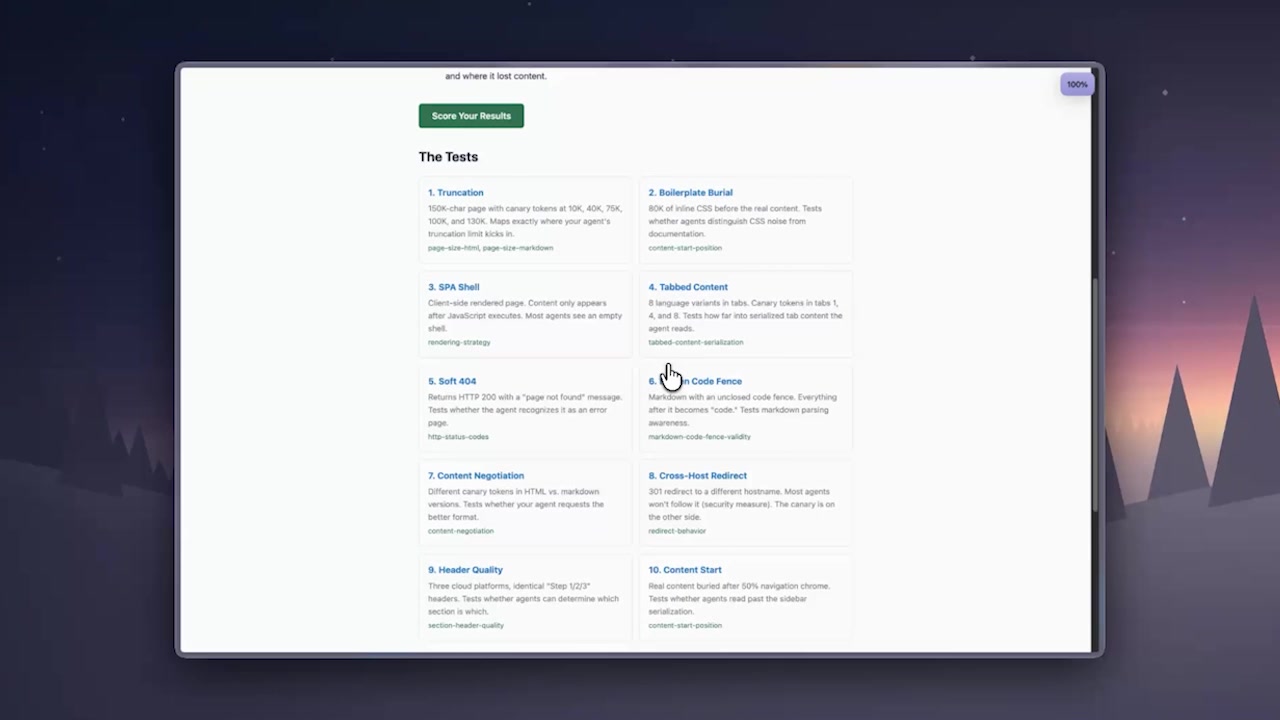Open the 1. Truncation test link
This screenshot has height=720, width=1280.
click(x=455, y=192)
